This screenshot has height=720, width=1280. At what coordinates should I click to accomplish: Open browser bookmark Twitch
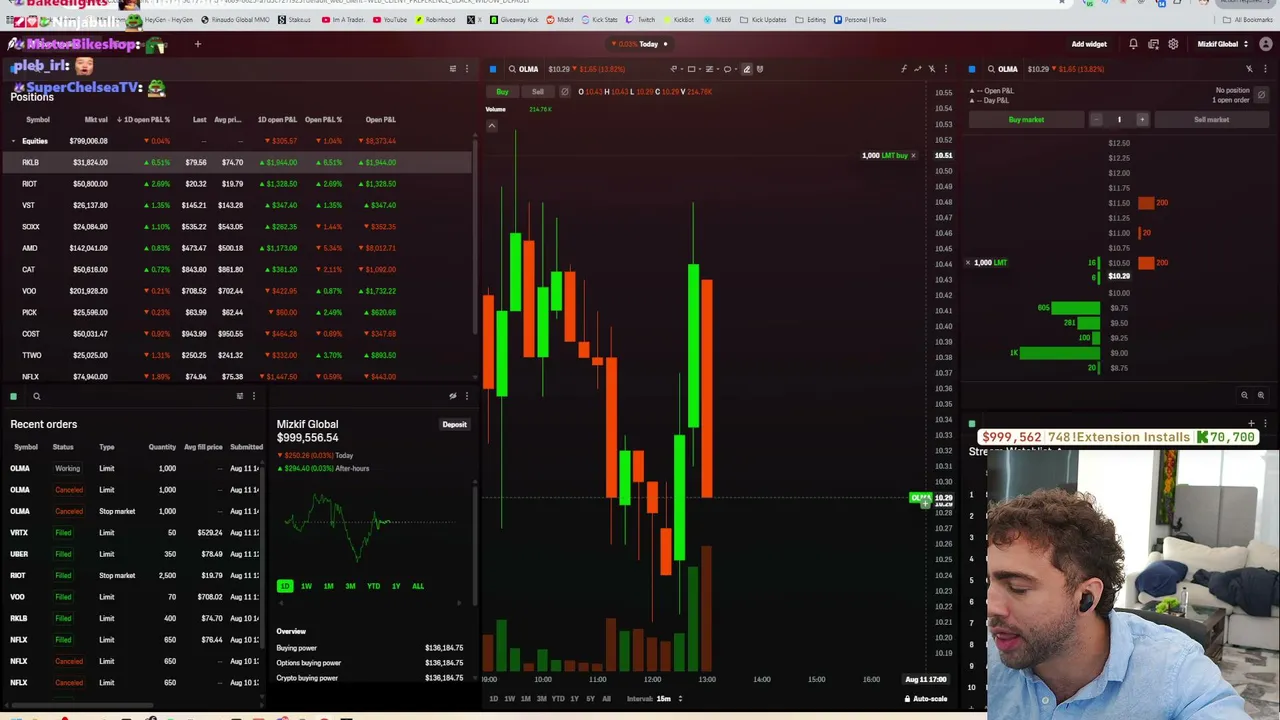point(641,20)
